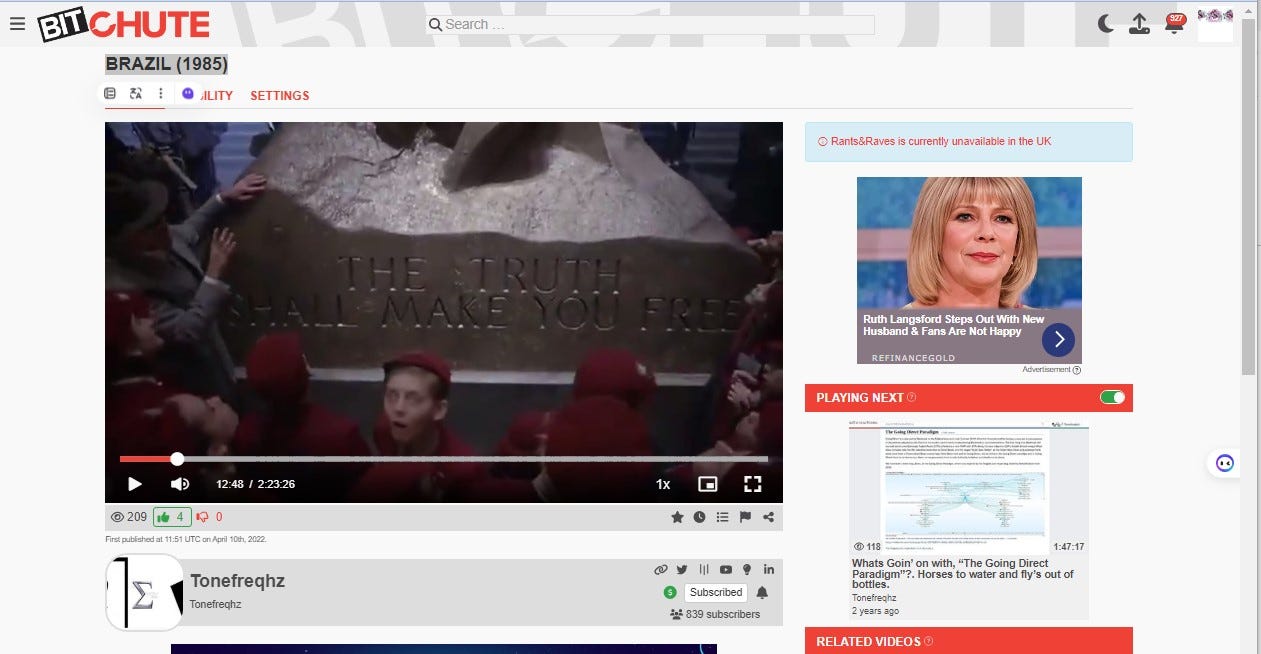The height and width of the screenshot is (654, 1261).
Task: Click the progress bar scrubber handle
Action: point(177,459)
